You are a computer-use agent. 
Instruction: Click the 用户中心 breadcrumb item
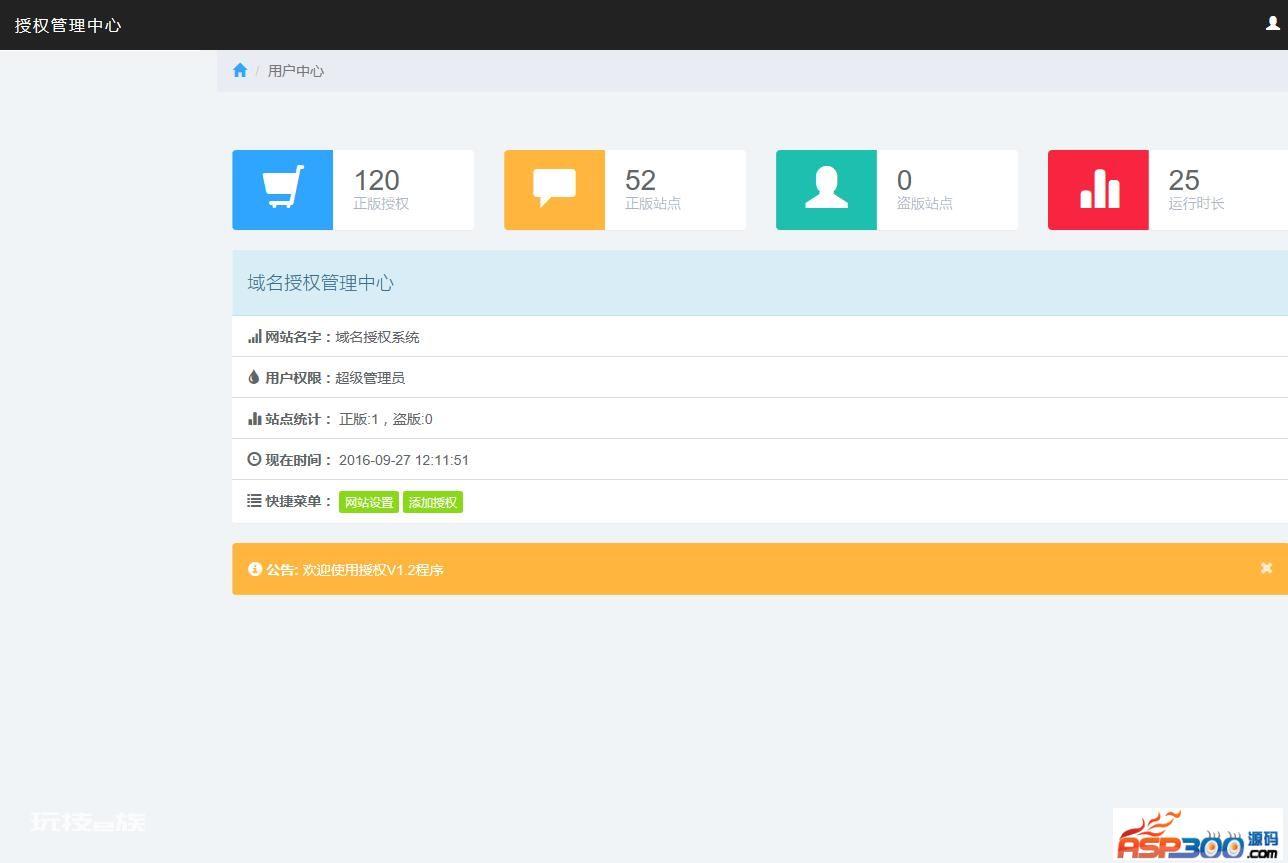[x=296, y=71]
